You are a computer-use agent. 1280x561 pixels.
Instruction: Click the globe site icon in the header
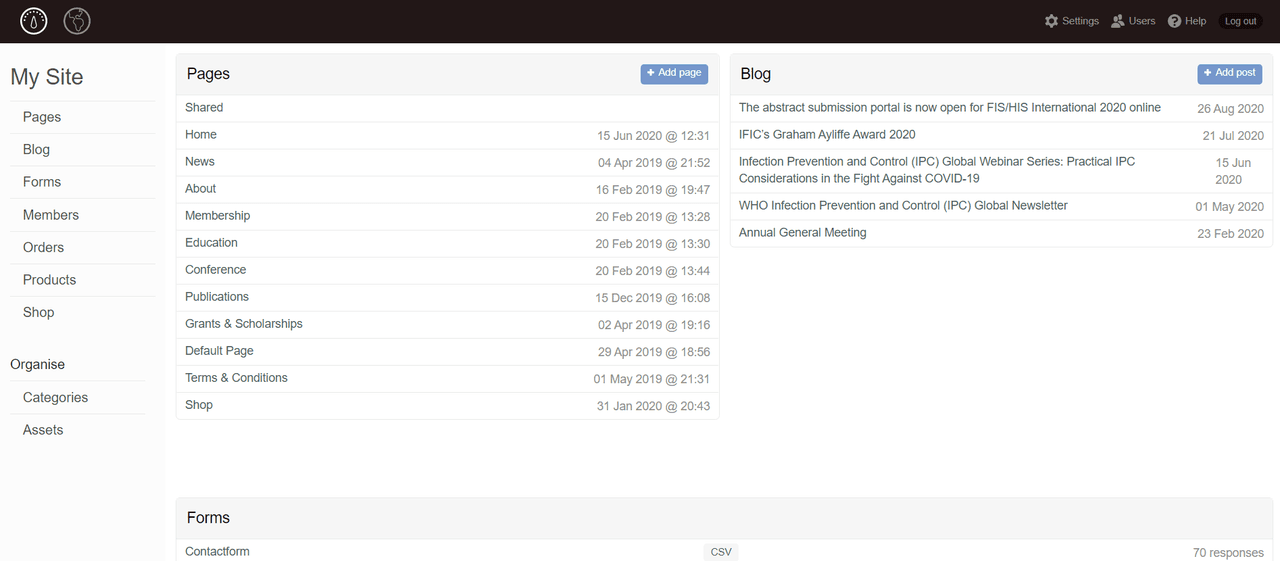[x=77, y=21]
